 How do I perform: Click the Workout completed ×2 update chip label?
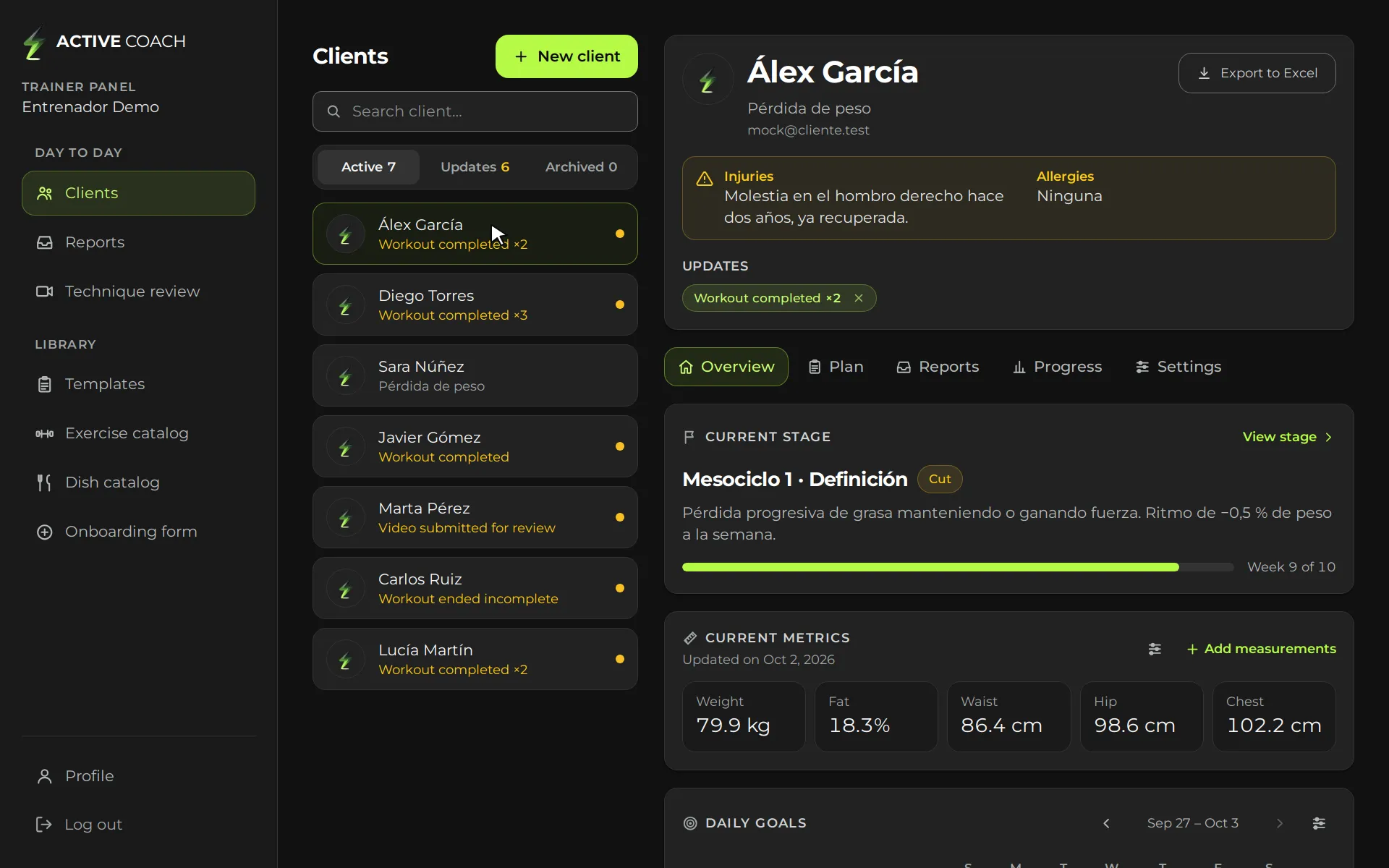(x=767, y=298)
